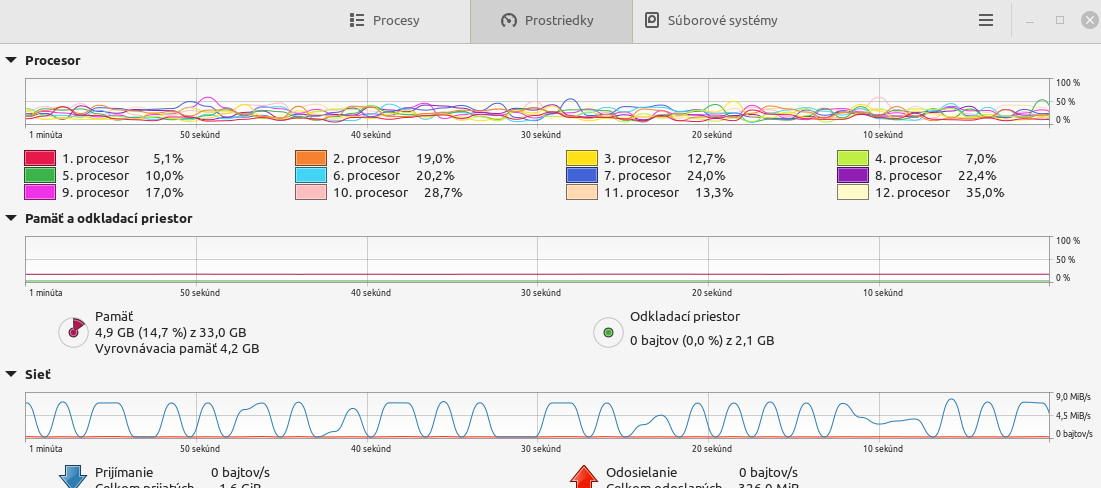Image resolution: width=1101 pixels, height=488 pixels.
Task: Change color of 1. procesor swatch
Action: [x=39, y=158]
